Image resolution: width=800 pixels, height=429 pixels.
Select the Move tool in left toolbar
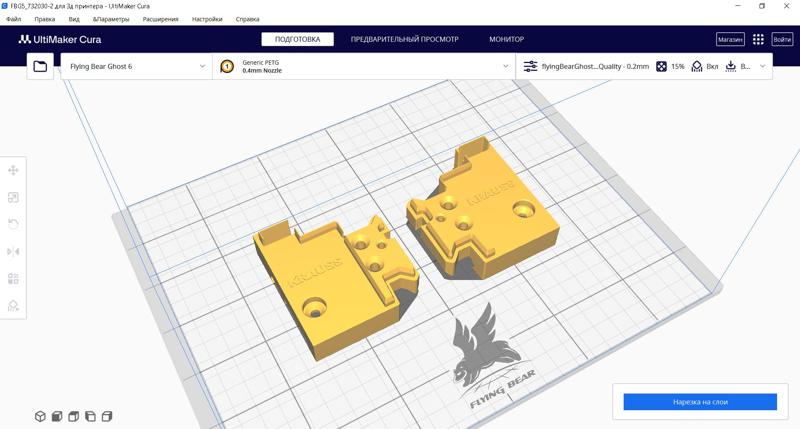point(13,170)
